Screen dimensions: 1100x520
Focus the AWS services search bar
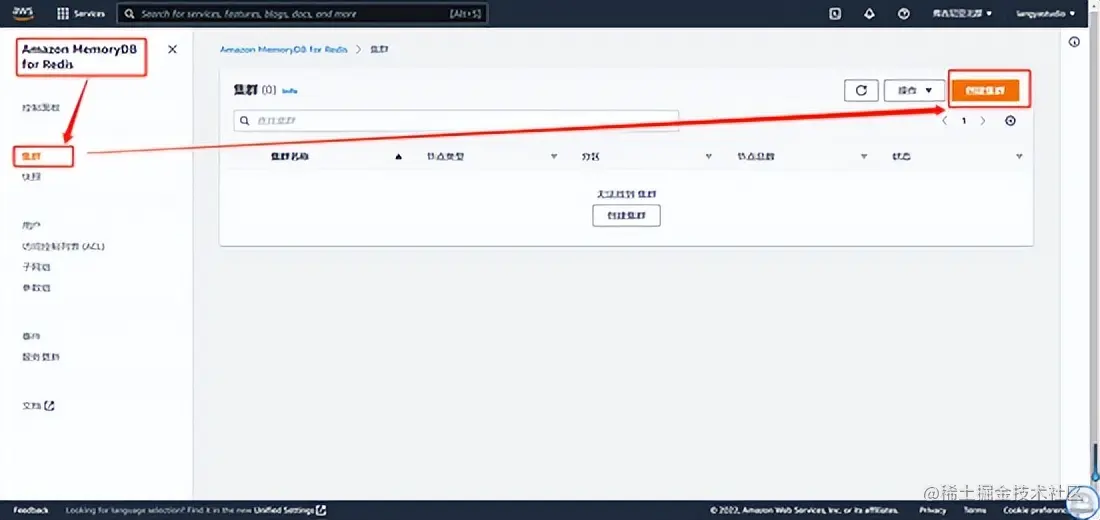click(302, 13)
